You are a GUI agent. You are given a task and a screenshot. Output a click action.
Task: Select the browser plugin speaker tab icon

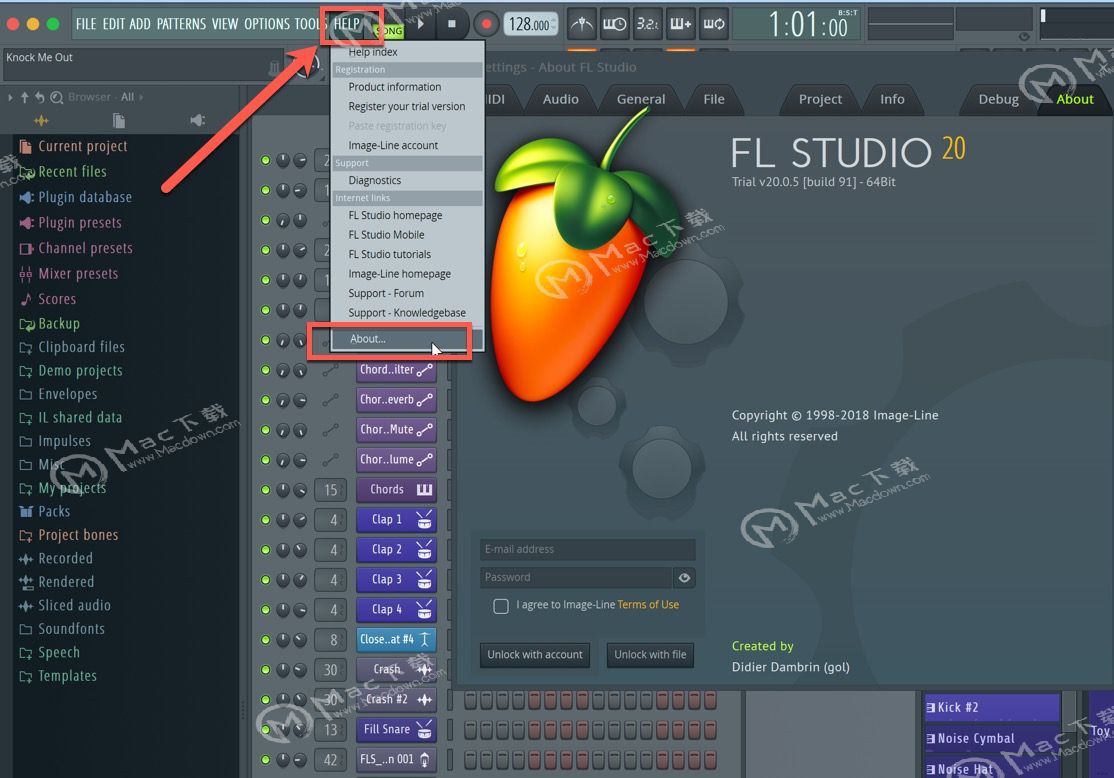(x=198, y=120)
